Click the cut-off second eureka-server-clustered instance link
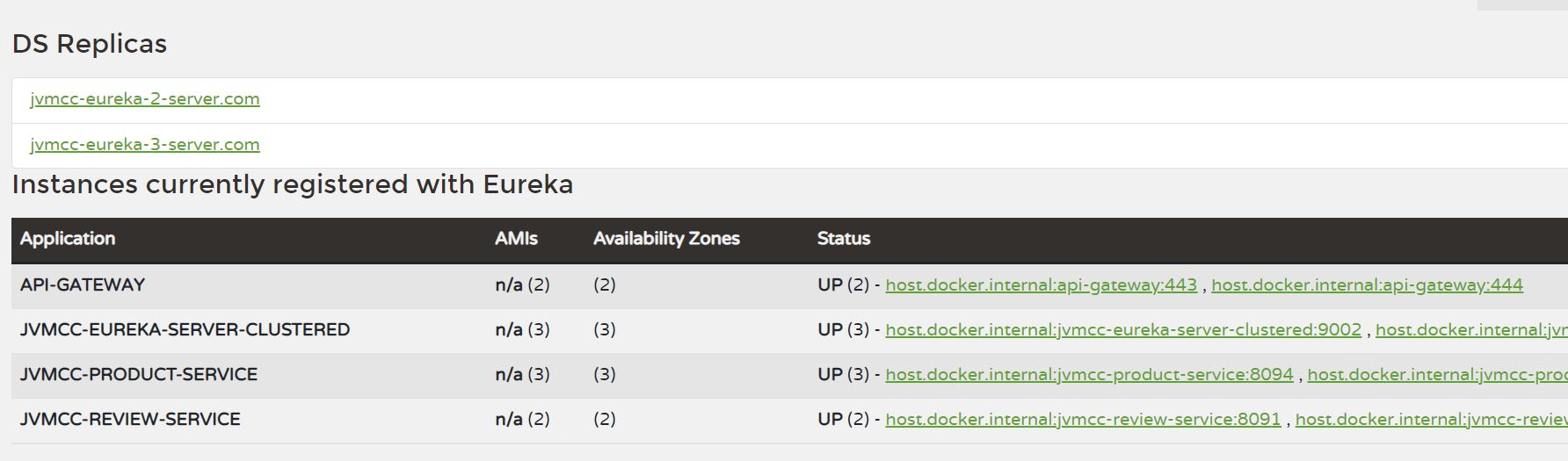This screenshot has height=461, width=1568. (x=1471, y=329)
